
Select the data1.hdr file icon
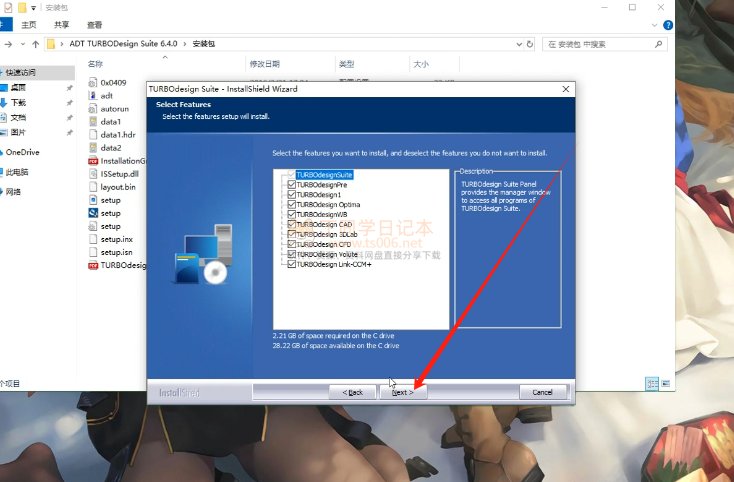(x=93, y=135)
